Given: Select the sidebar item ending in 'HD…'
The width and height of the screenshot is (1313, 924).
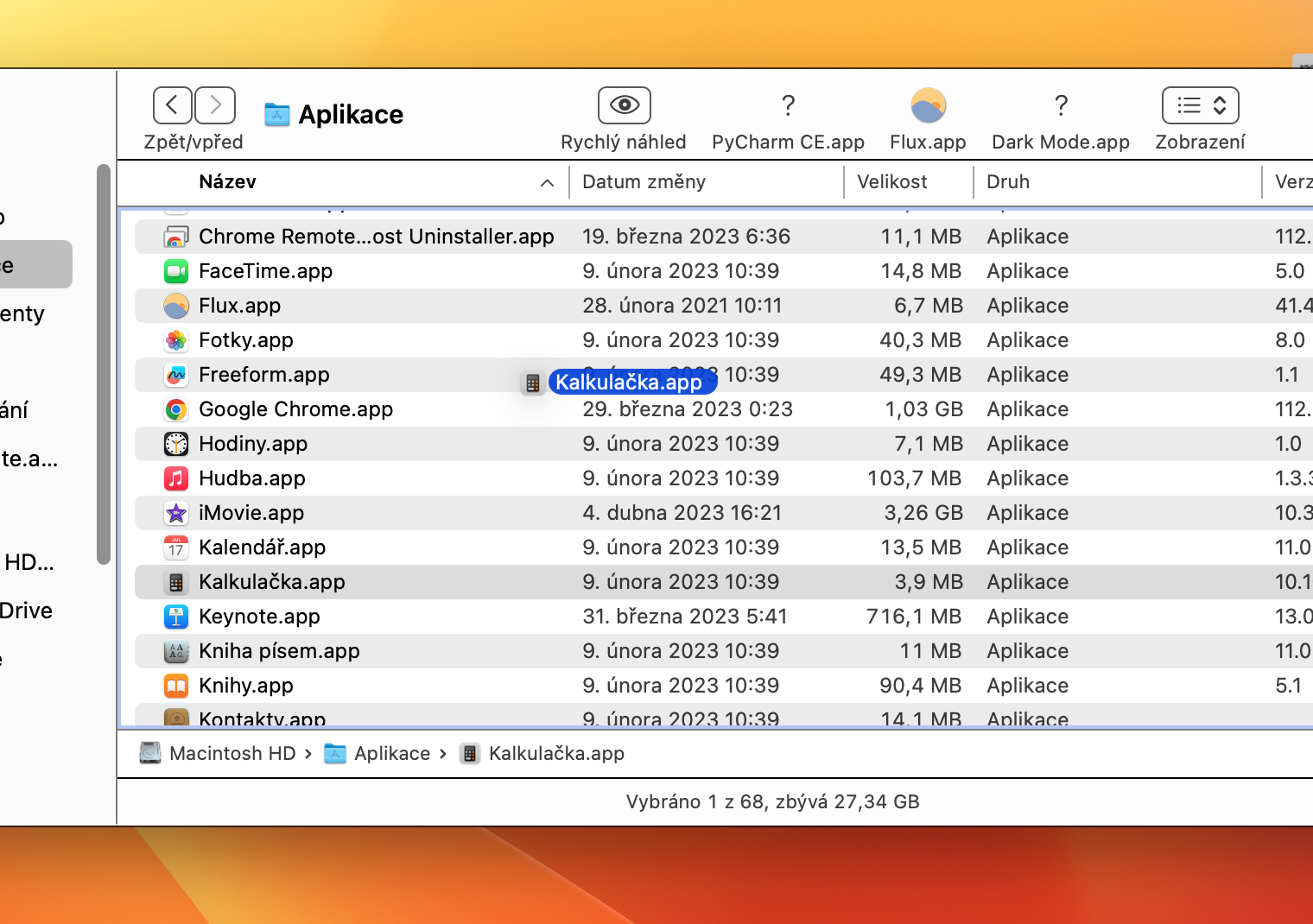Looking at the screenshot, I should point(28,562).
